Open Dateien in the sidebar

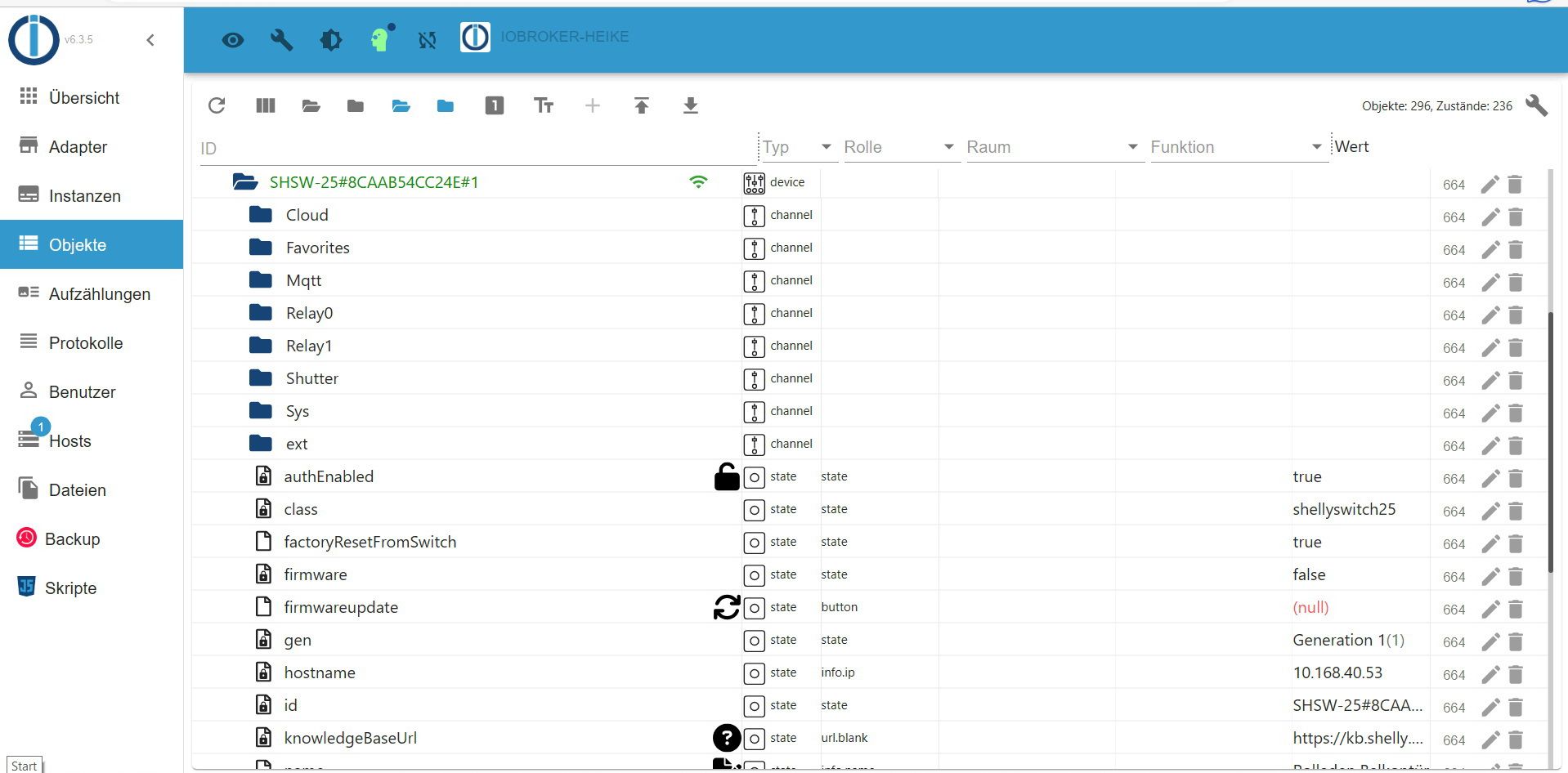(x=92, y=489)
